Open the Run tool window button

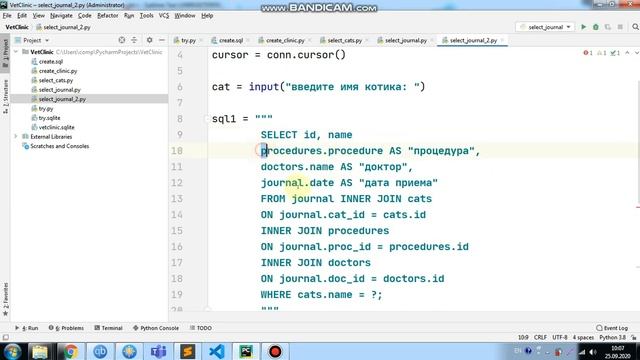pos(27,328)
